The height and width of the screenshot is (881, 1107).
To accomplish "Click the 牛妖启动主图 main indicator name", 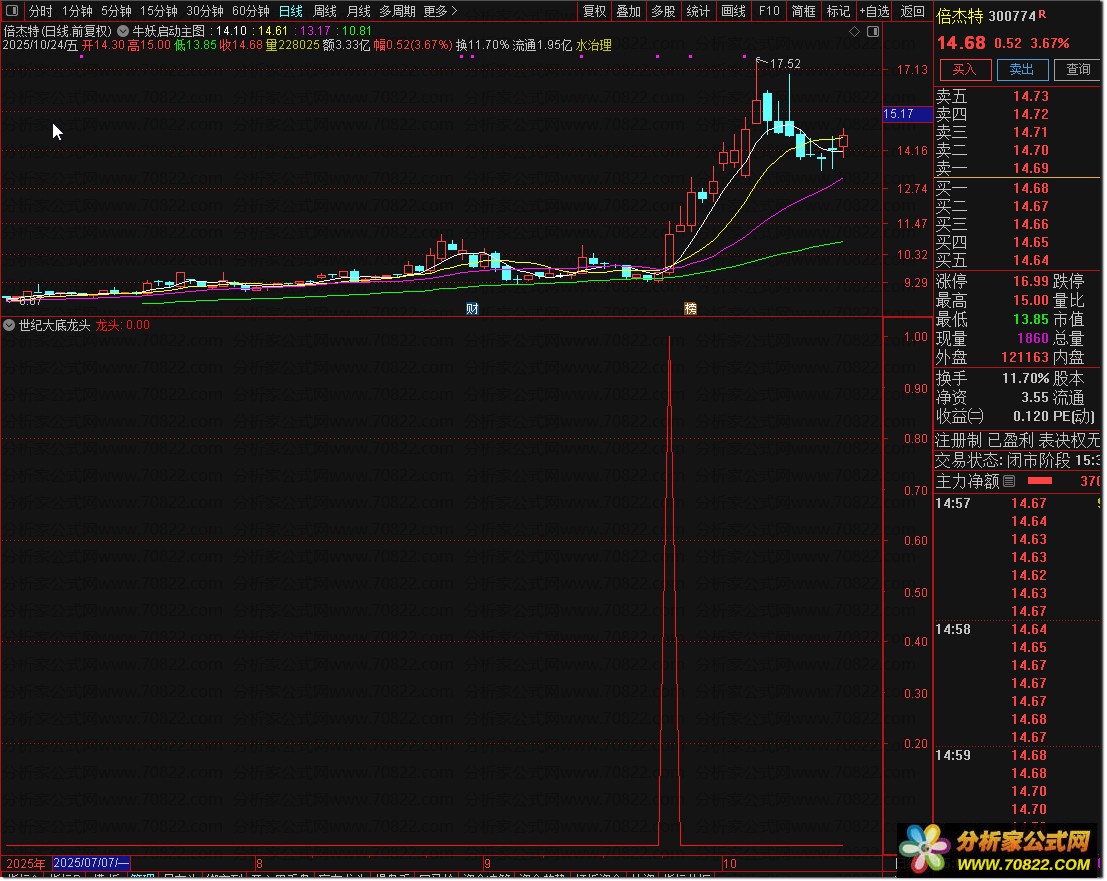I will 169,31.
